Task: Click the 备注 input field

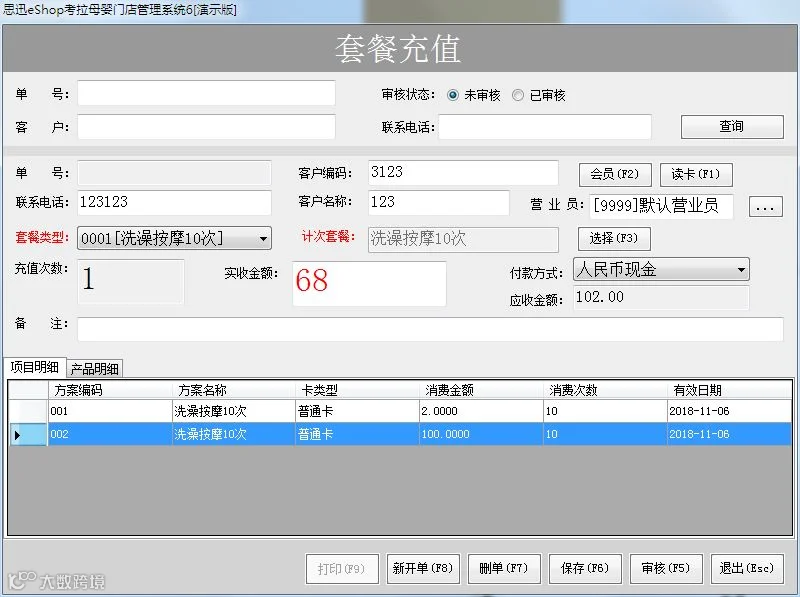Action: [x=430, y=329]
